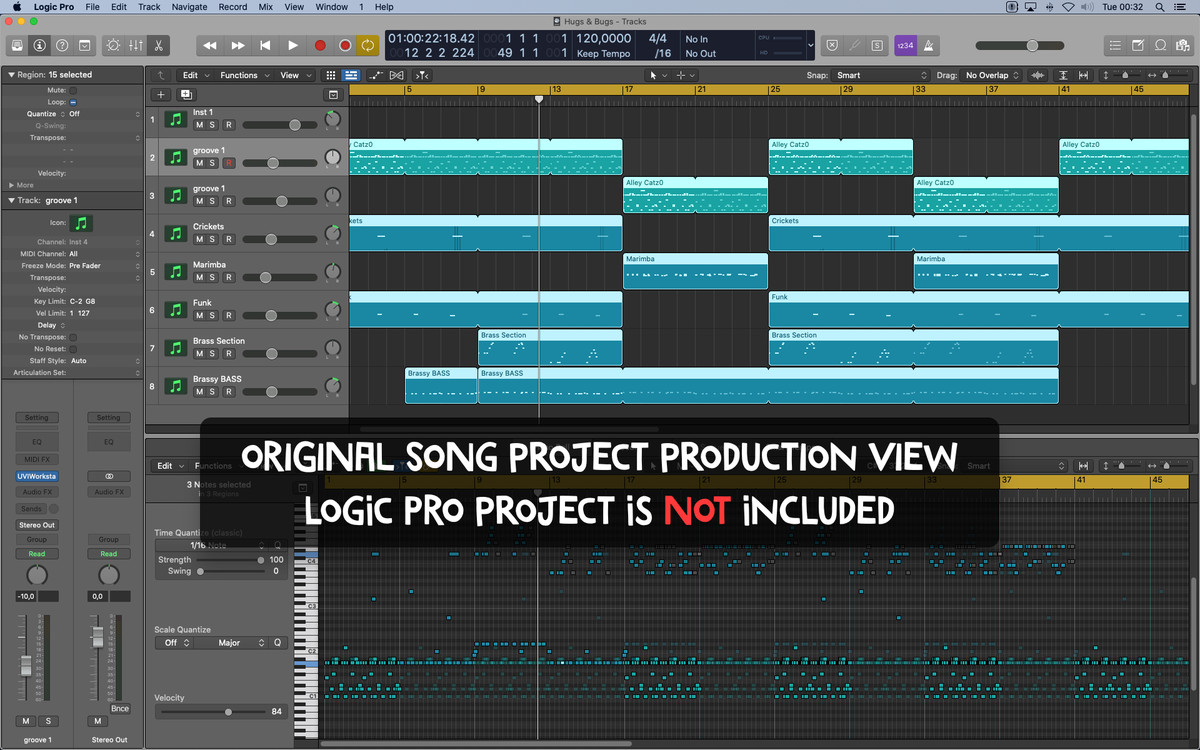Open the Mix menu

pyautogui.click(x=265, y=7)
